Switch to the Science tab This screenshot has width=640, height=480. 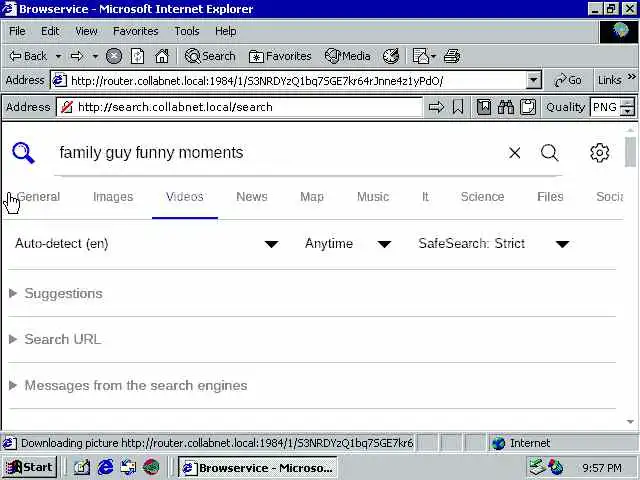[482, 197]
